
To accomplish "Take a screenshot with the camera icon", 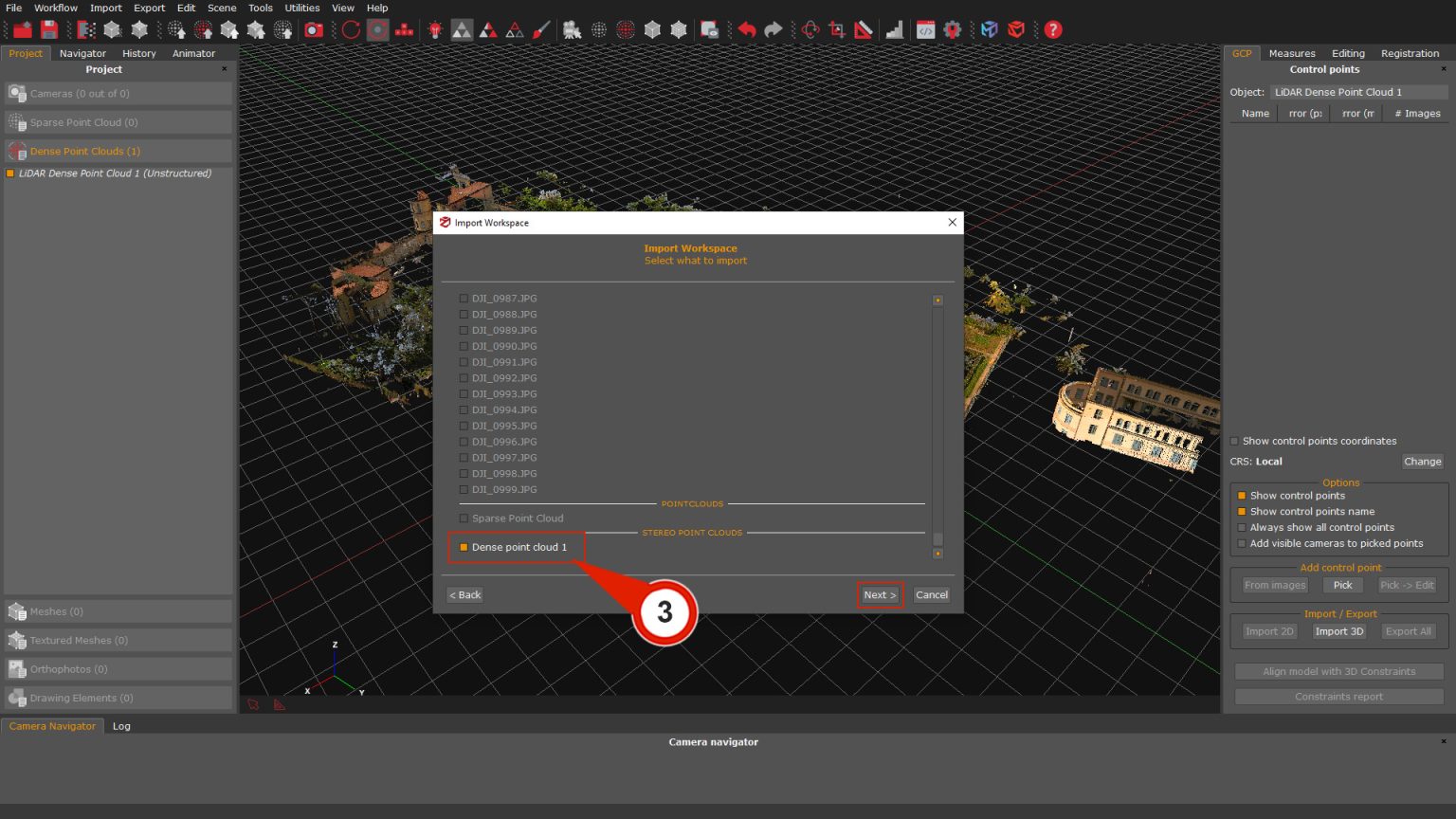I will click(x=314, y=29).
